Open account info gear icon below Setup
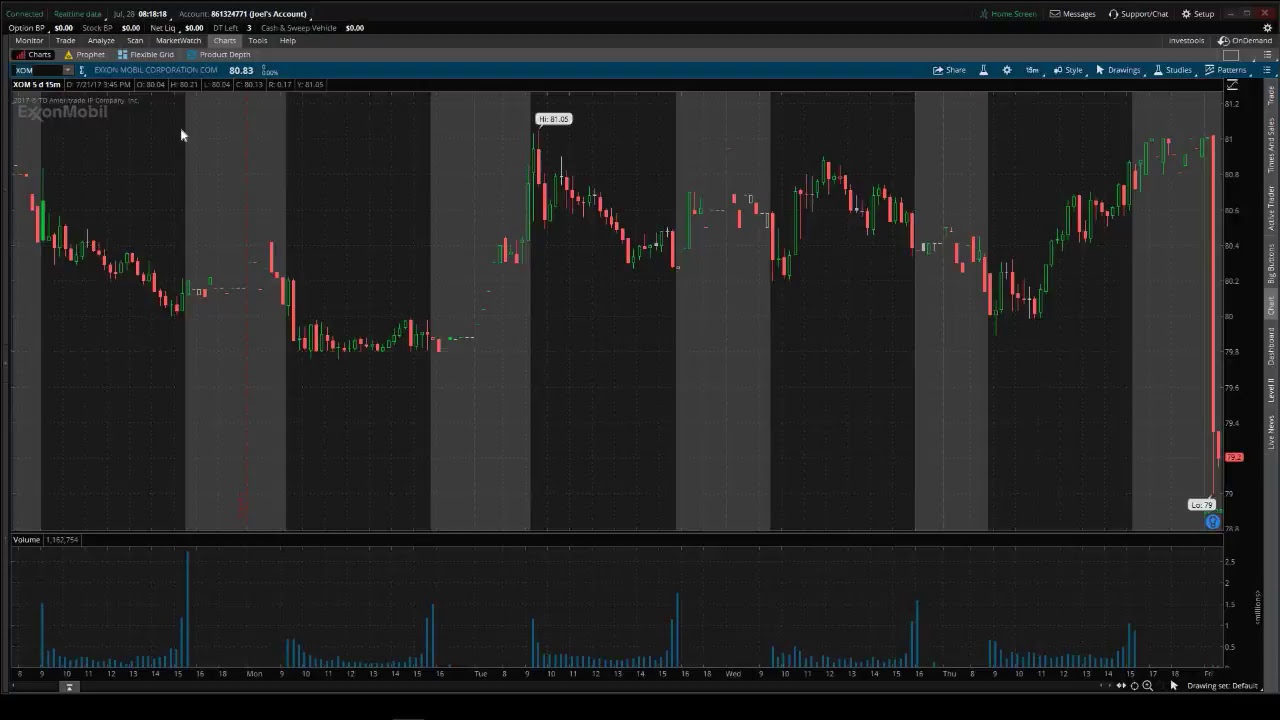 pos(1268,28)
